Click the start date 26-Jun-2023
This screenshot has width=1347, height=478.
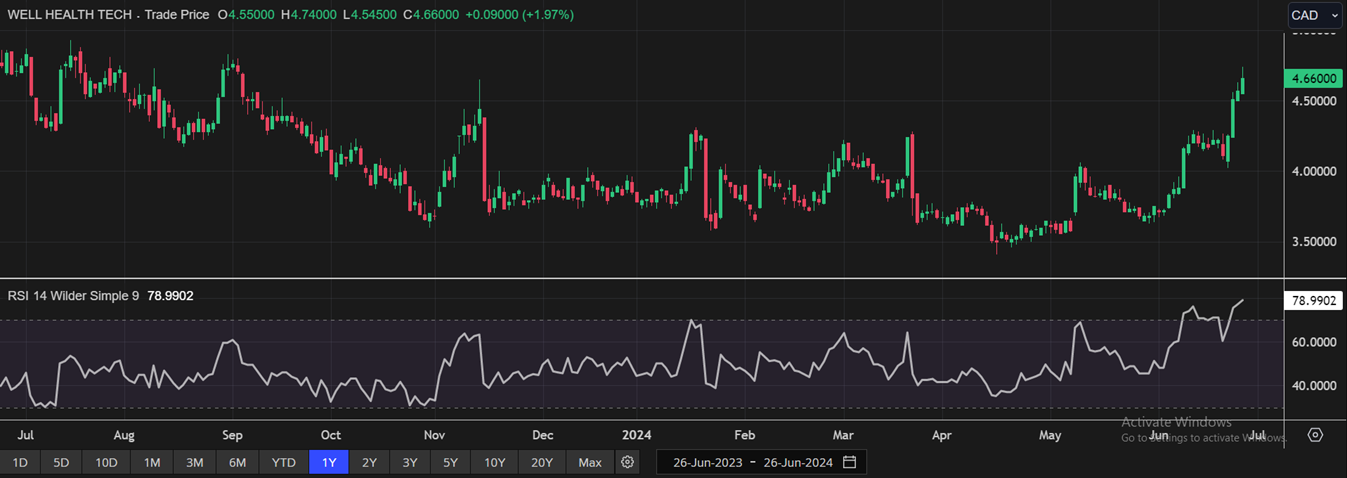pos(707,462)
